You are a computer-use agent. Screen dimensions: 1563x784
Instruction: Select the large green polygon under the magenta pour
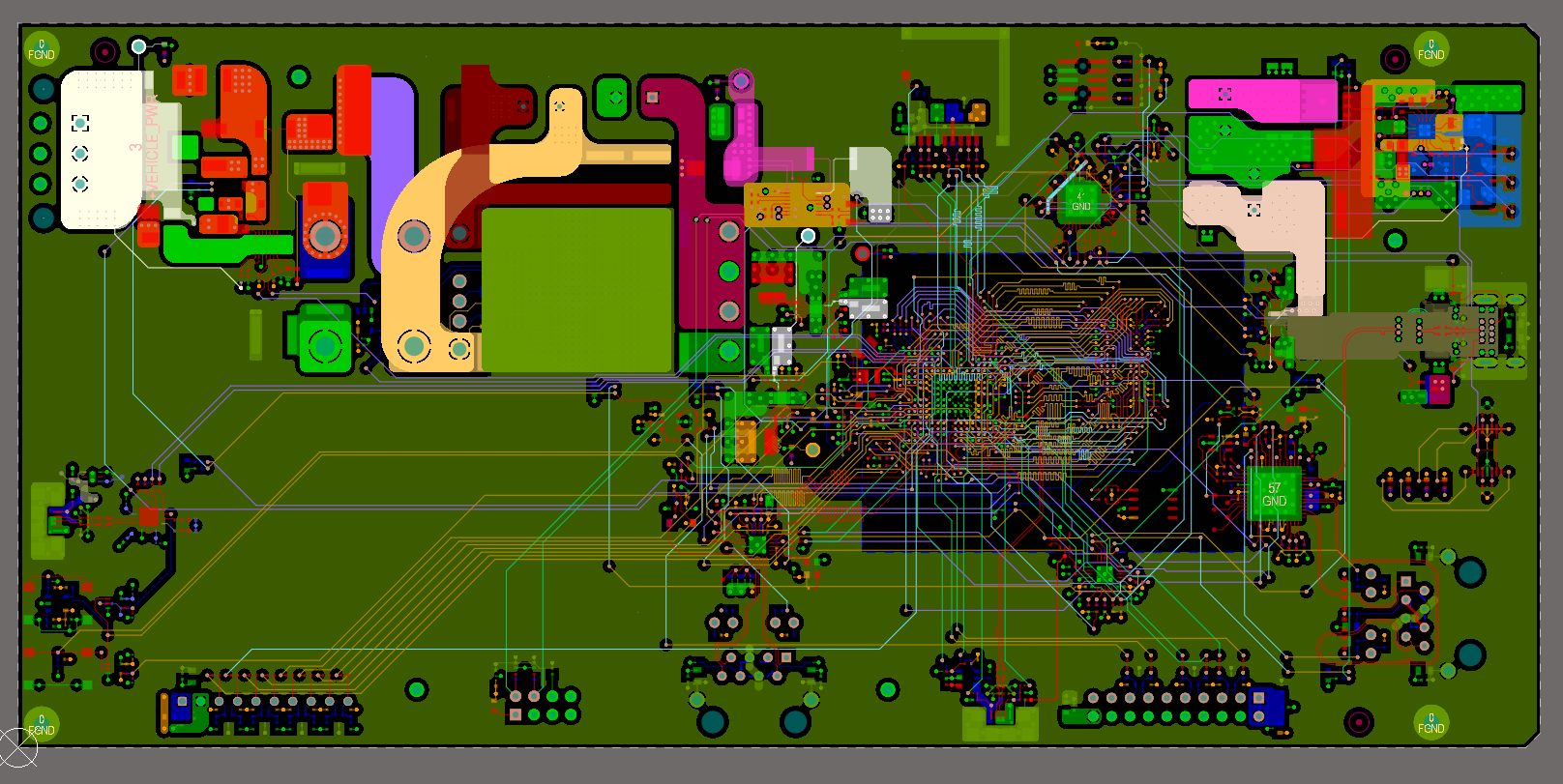[1248, 145]
